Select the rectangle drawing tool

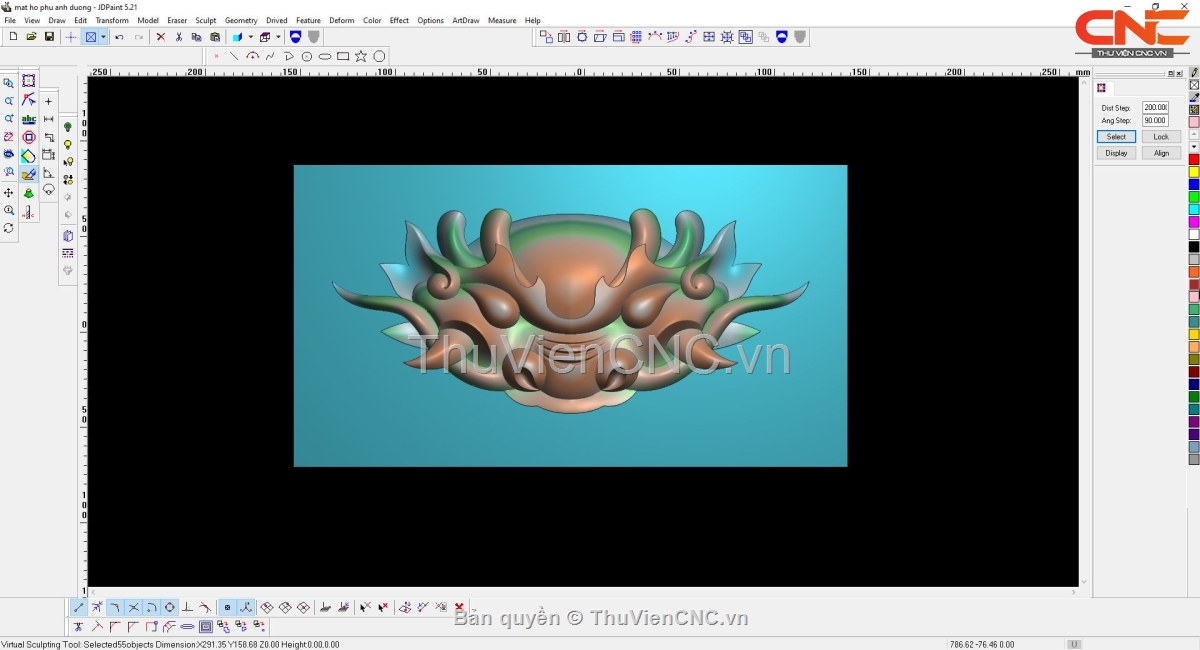[x=343, y=56]
